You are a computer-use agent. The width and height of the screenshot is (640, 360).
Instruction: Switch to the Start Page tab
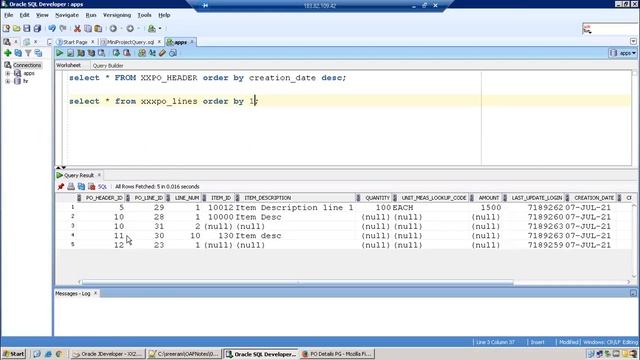[75, 42]
